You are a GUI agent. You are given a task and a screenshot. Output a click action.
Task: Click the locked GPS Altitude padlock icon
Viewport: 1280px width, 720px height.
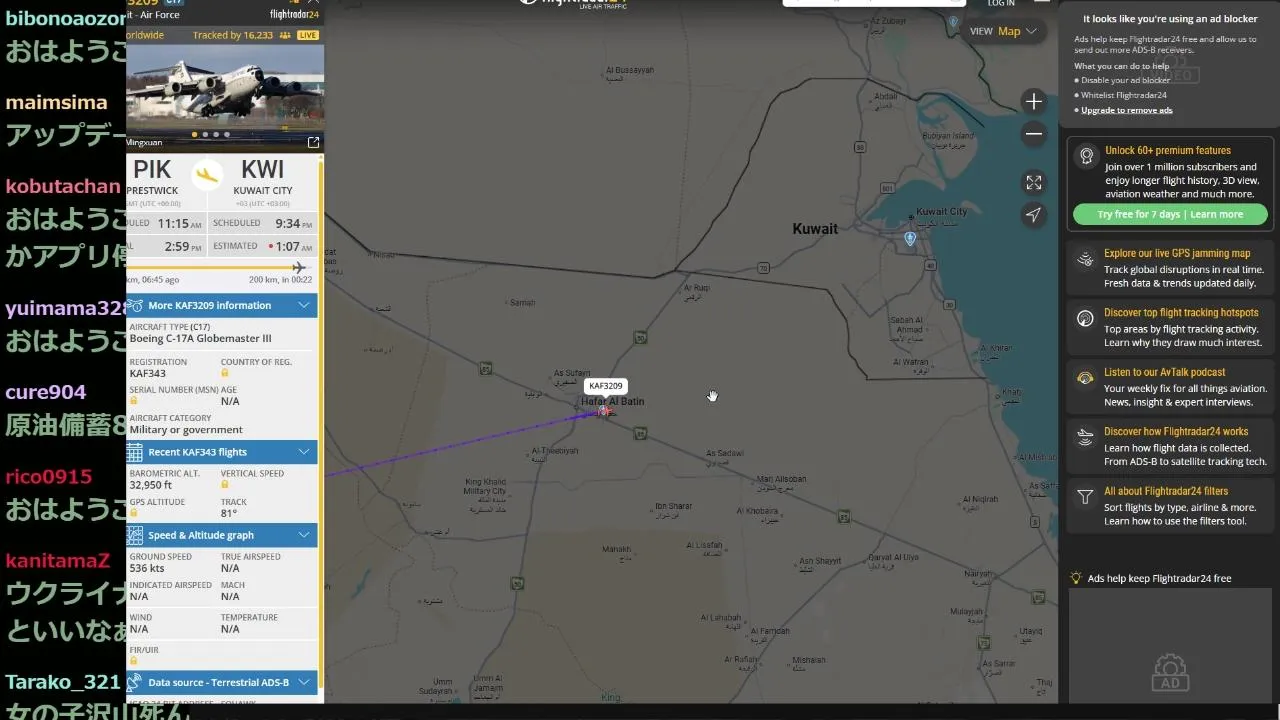pyautogui.click(x=134, y=513)
